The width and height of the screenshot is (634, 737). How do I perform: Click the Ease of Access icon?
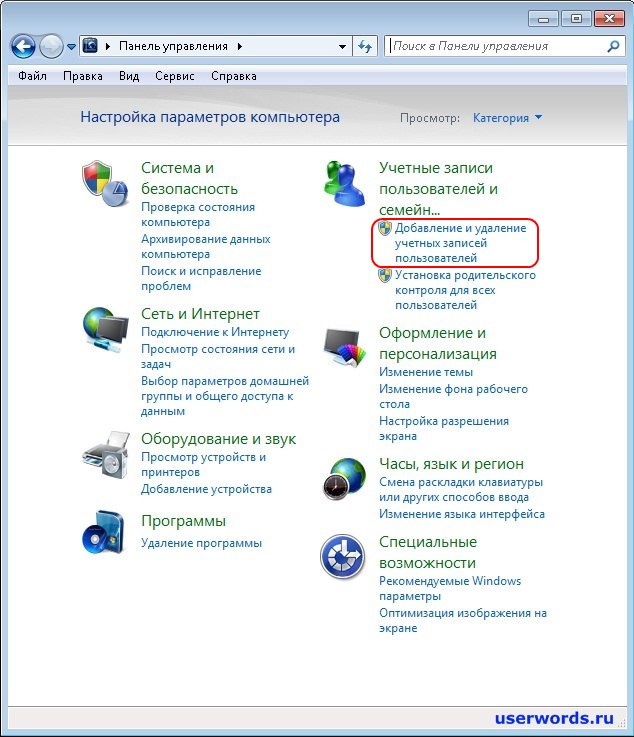pyautogui.click(x=344, y=557)
